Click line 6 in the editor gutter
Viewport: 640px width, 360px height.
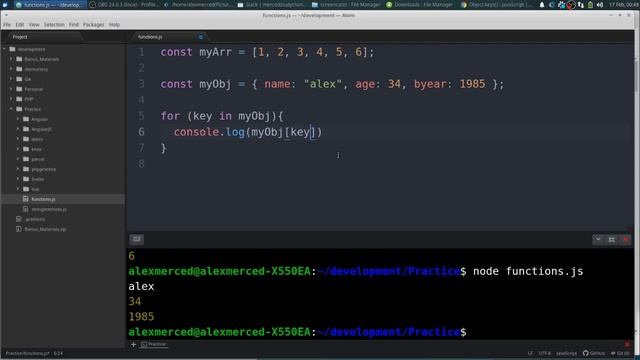[x=141, y=132]
